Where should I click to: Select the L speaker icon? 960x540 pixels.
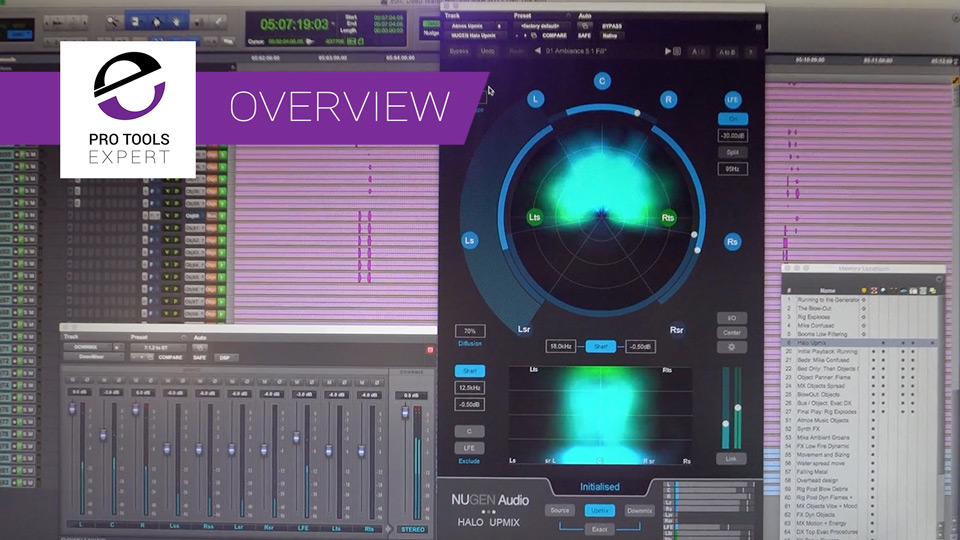536,99
